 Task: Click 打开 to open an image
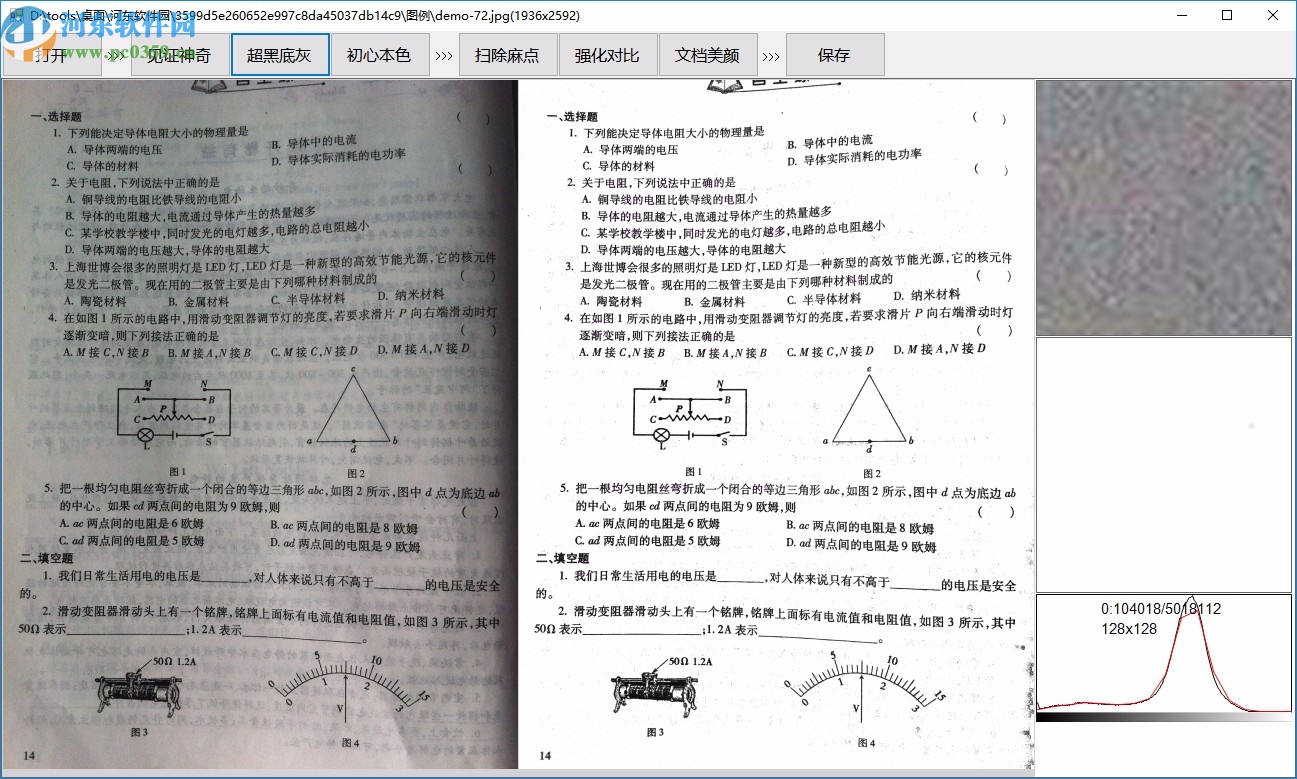[50, 55]
